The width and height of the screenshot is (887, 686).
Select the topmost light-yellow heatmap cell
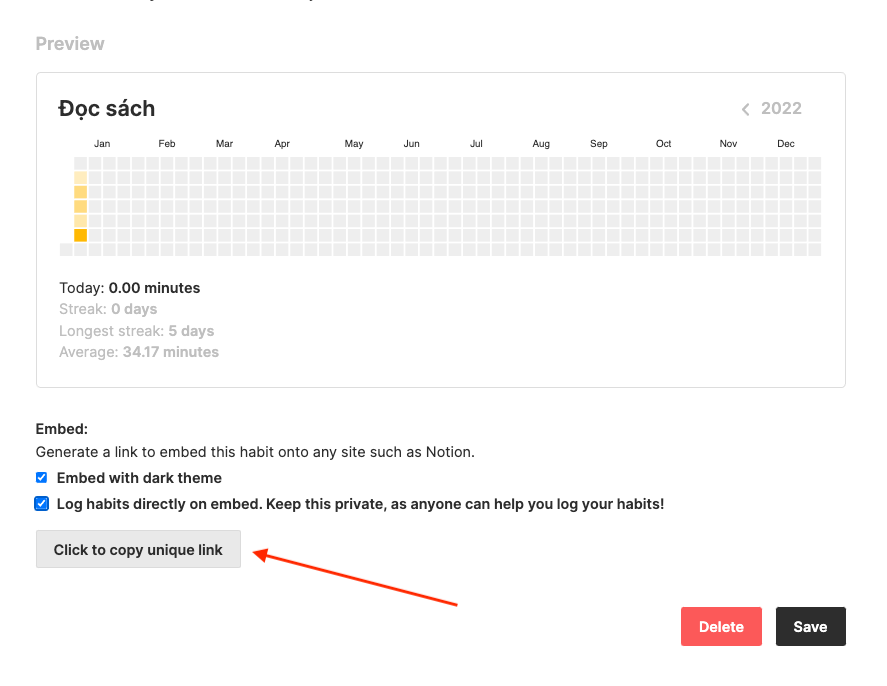click(x=80, y=178)
